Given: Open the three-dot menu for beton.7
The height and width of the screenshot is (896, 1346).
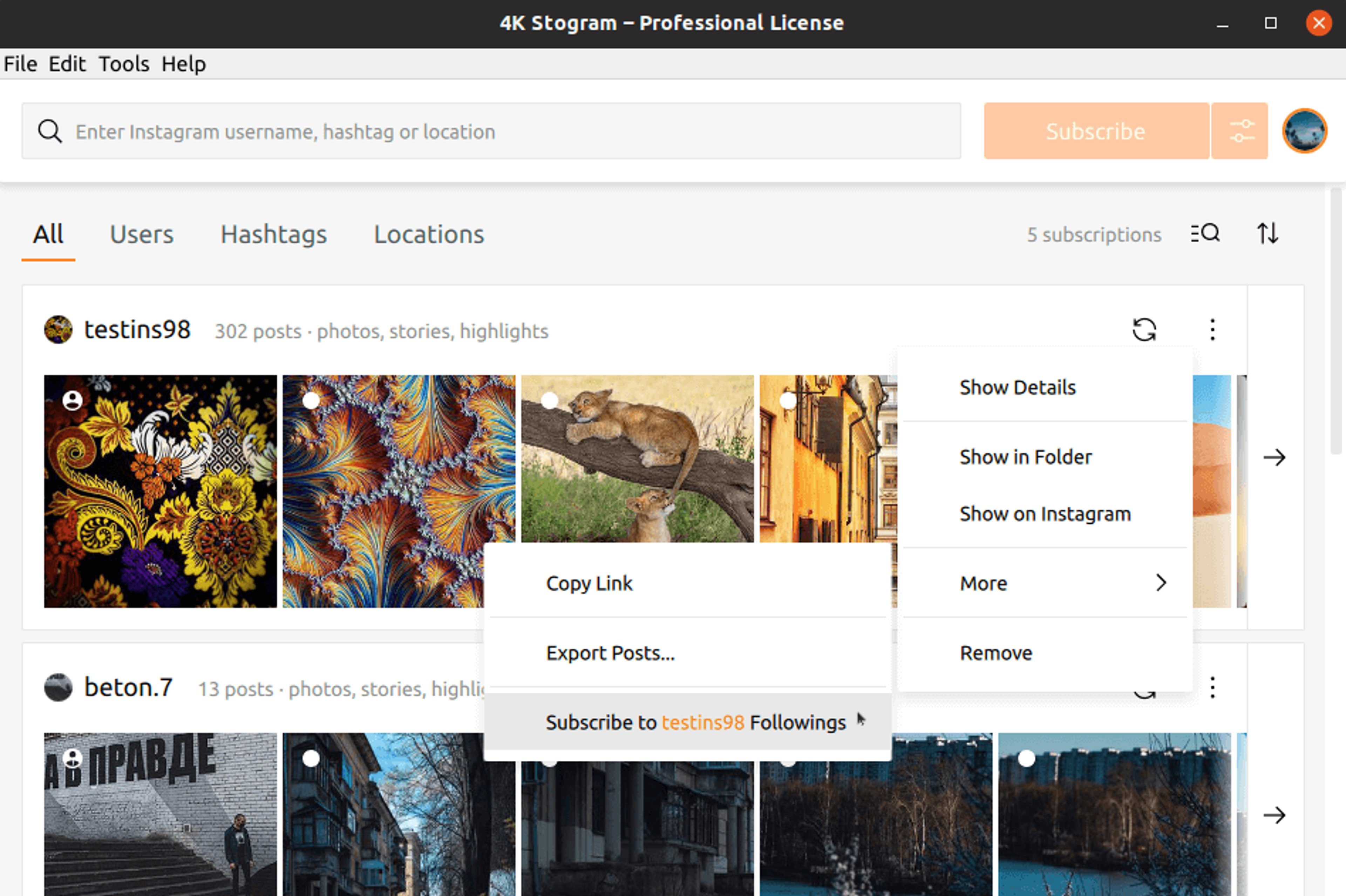Looking at the screenshot, I should click(x=1212, y=687).
